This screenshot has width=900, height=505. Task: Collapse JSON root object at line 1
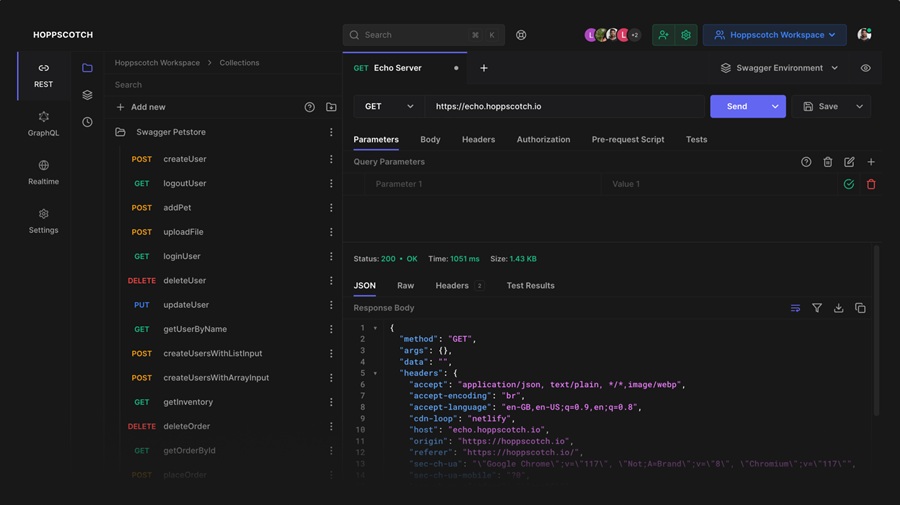pyautogui.click(x=375, y=328)
